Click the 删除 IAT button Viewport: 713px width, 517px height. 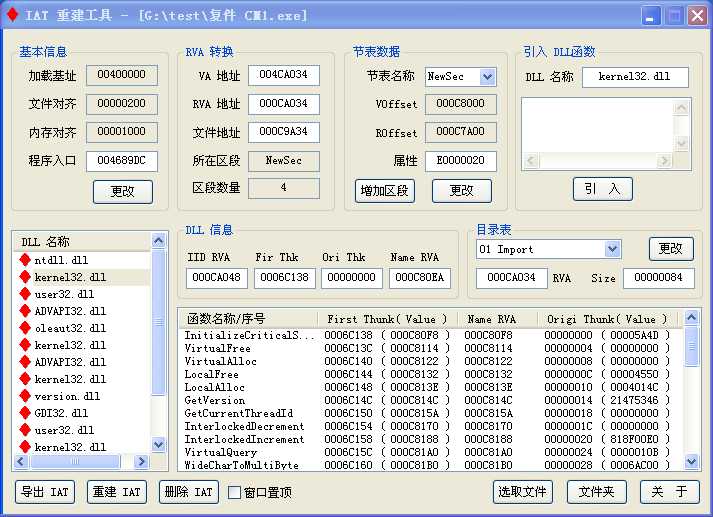[x=189, y=492]
